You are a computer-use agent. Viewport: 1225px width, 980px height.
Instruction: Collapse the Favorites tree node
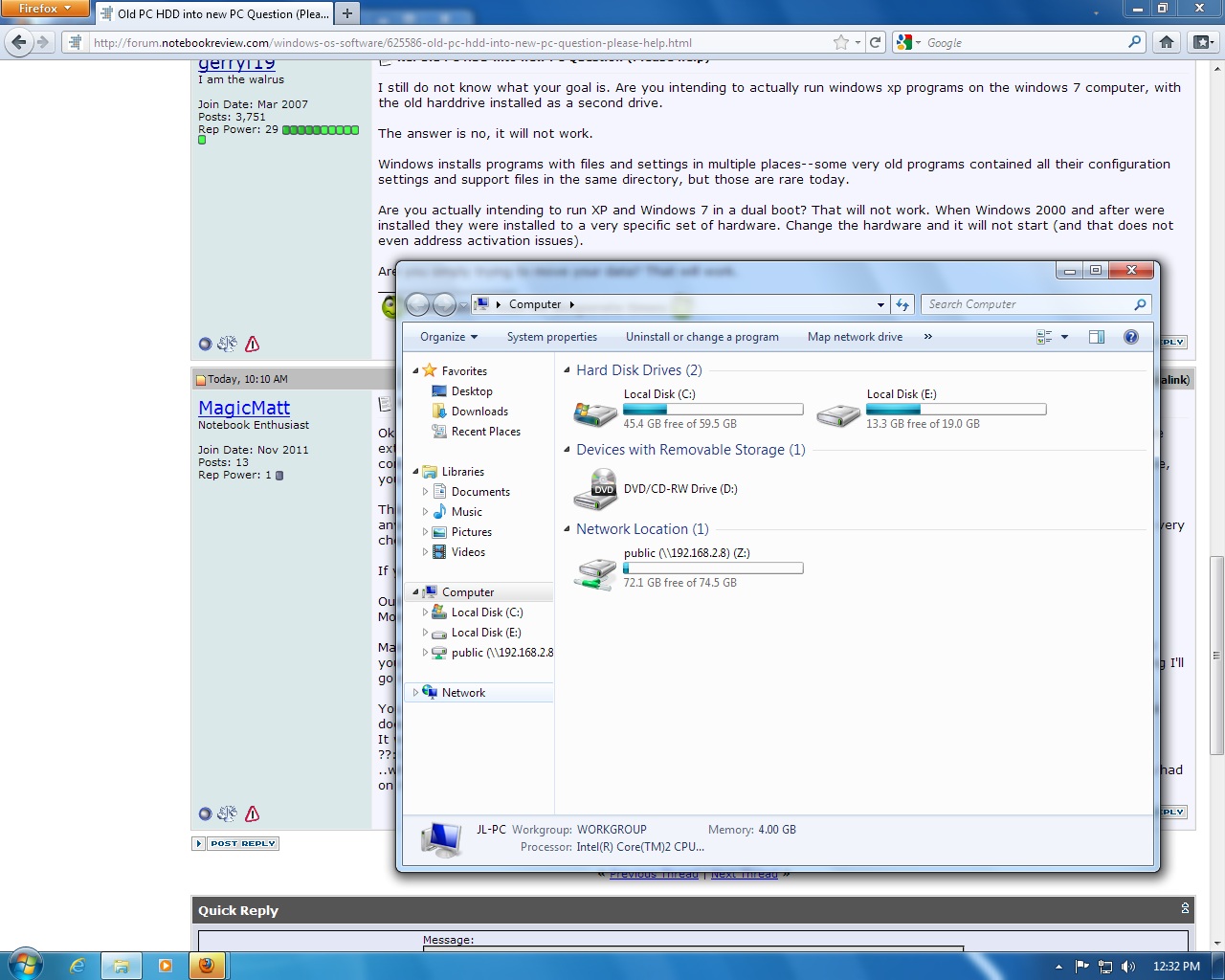(415, 371)
